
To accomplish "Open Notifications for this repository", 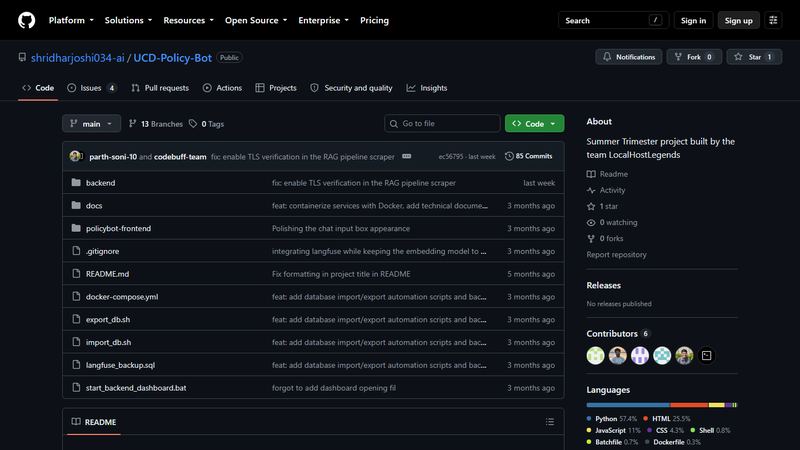I will pos(629,57).
